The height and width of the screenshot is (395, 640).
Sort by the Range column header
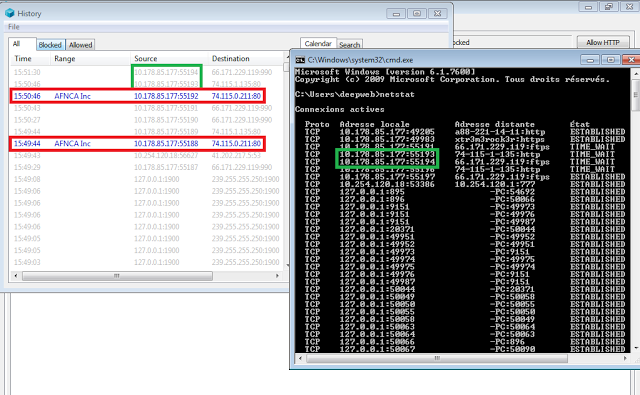64,58
